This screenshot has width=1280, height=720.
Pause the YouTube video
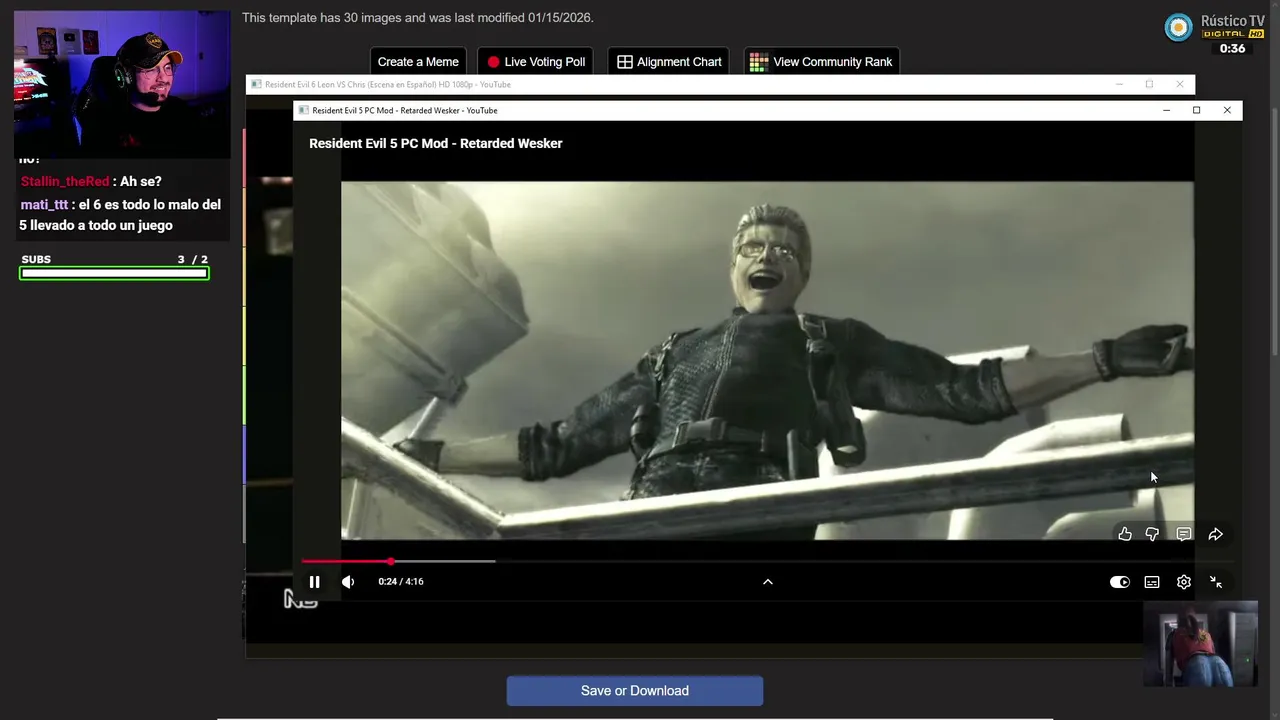314,582
